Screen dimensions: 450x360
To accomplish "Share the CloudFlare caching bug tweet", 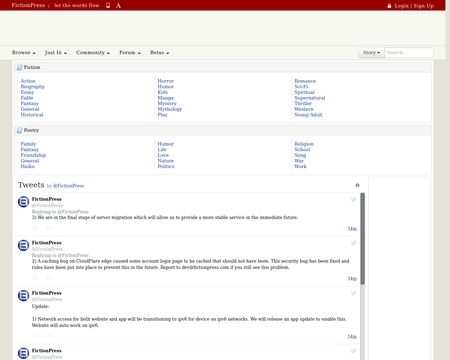I will coord(49,278).
